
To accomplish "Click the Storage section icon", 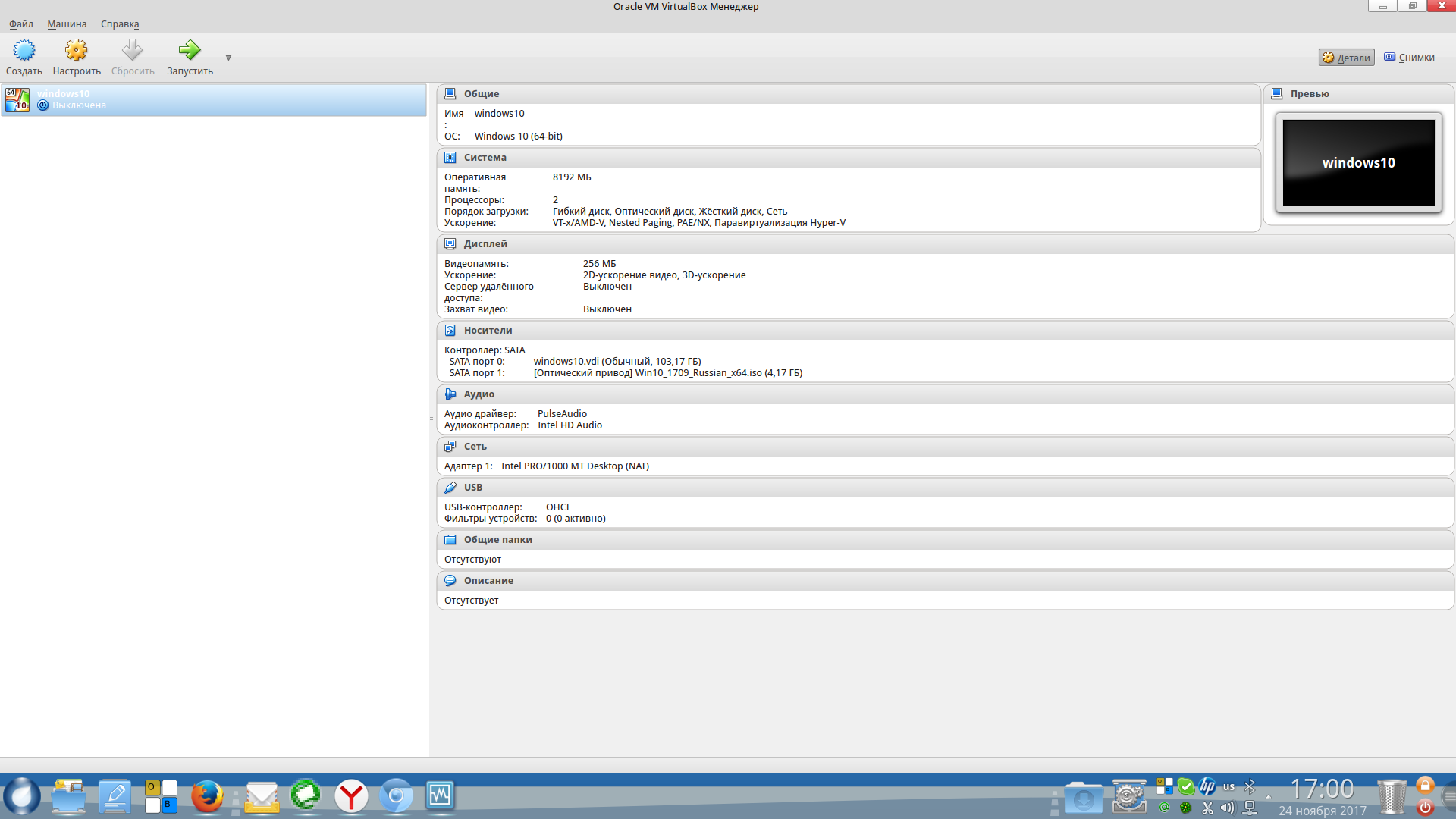I will tap(450, 331).
